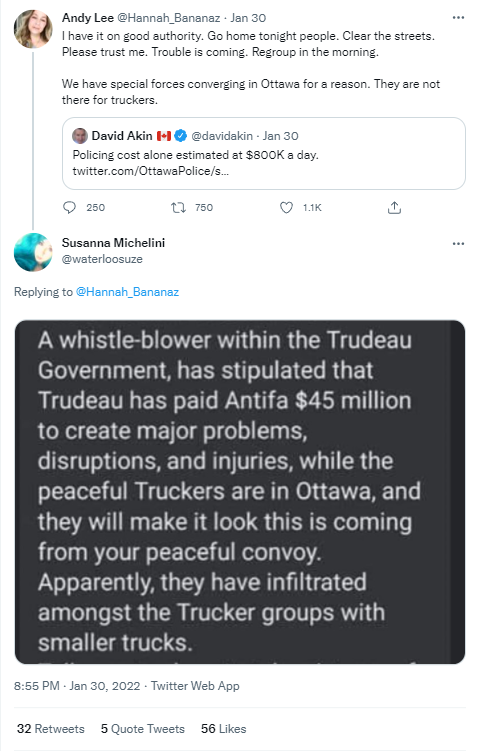Open more options menu on Susanna Michelini's tweet
The height and width of the screenshot is (751, 479).
pyautogui.click(x=458, y=244)
